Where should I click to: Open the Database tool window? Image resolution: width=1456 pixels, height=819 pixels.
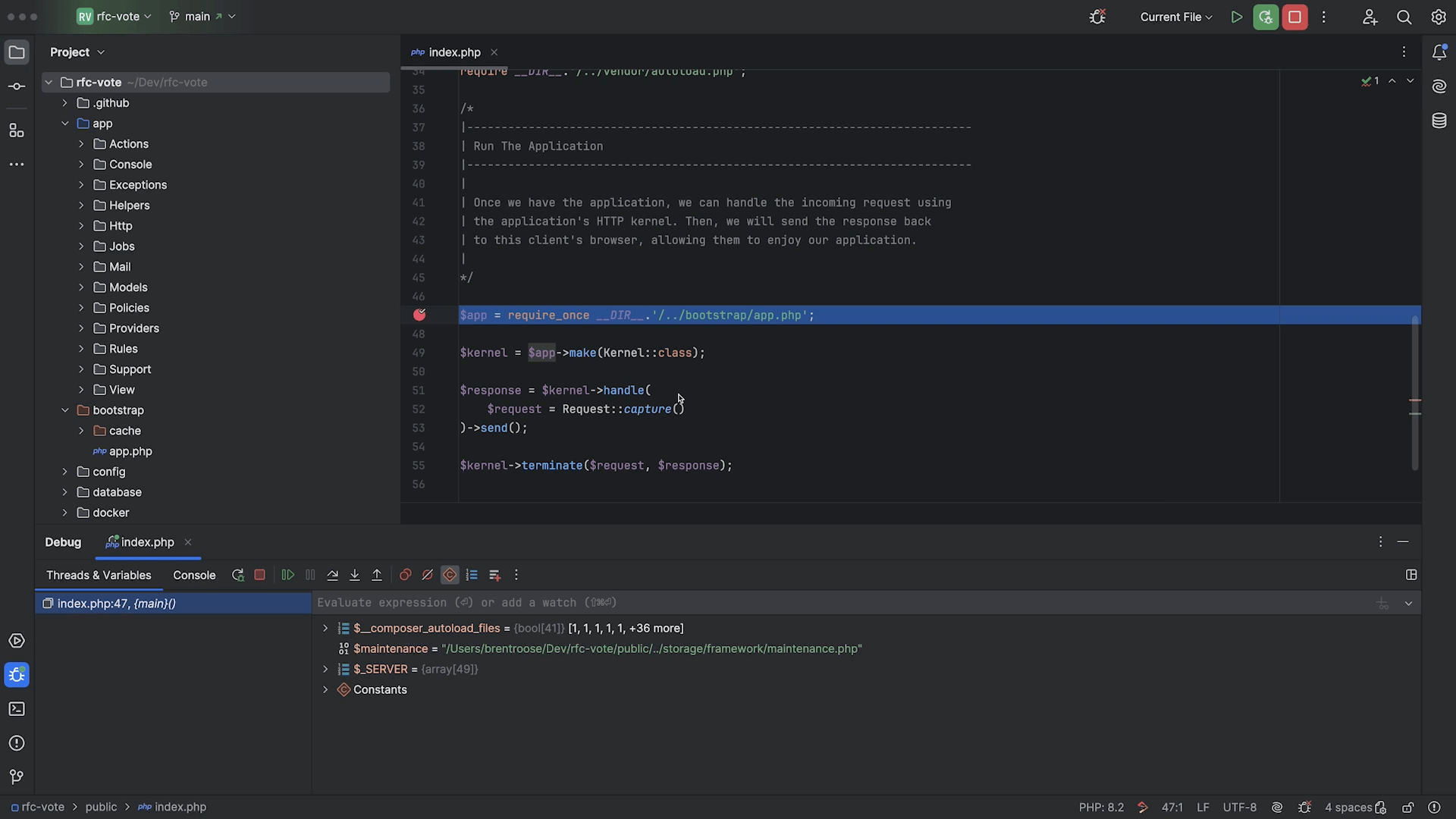pos(1439,121)
